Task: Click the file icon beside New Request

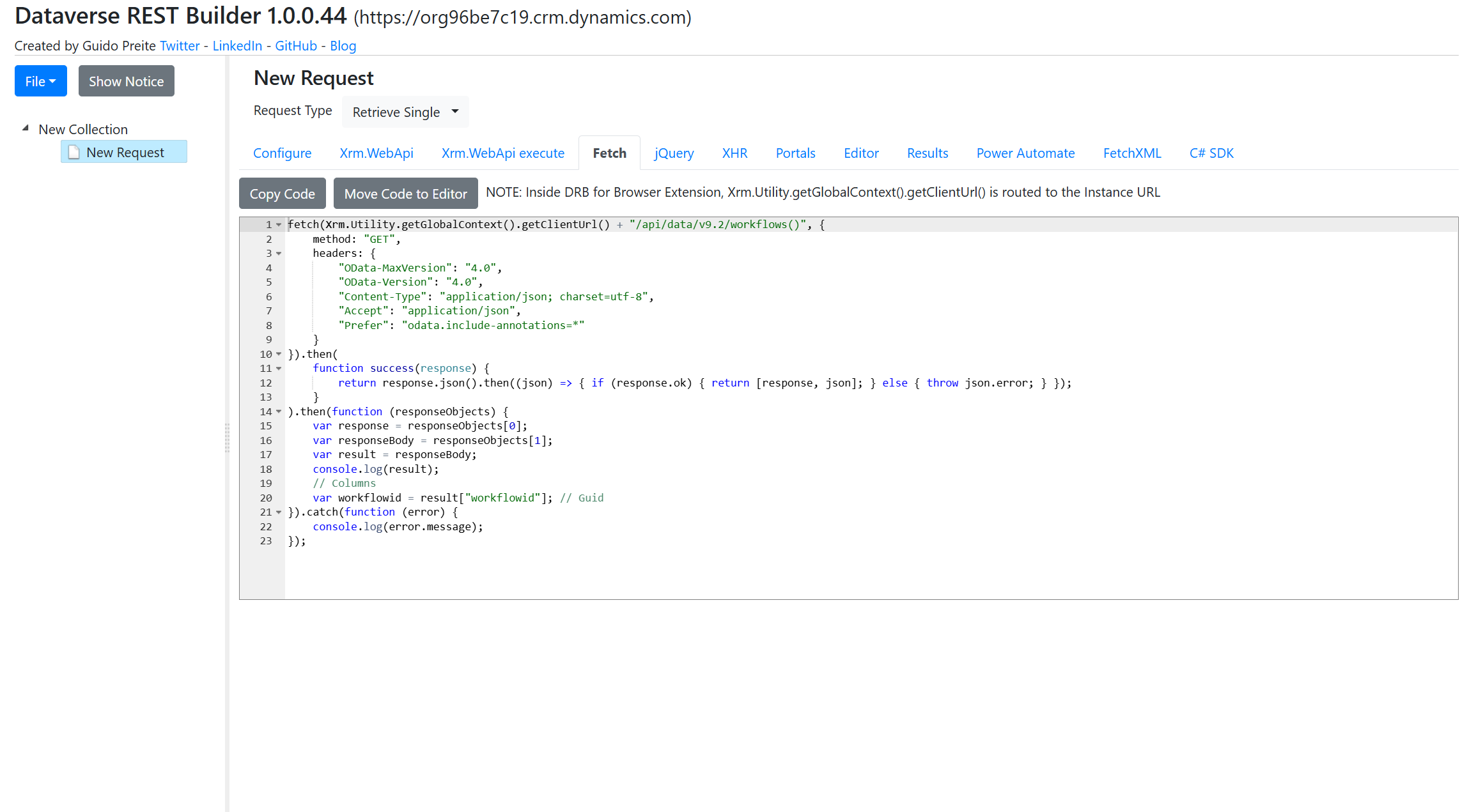Action: pos(74,152)
